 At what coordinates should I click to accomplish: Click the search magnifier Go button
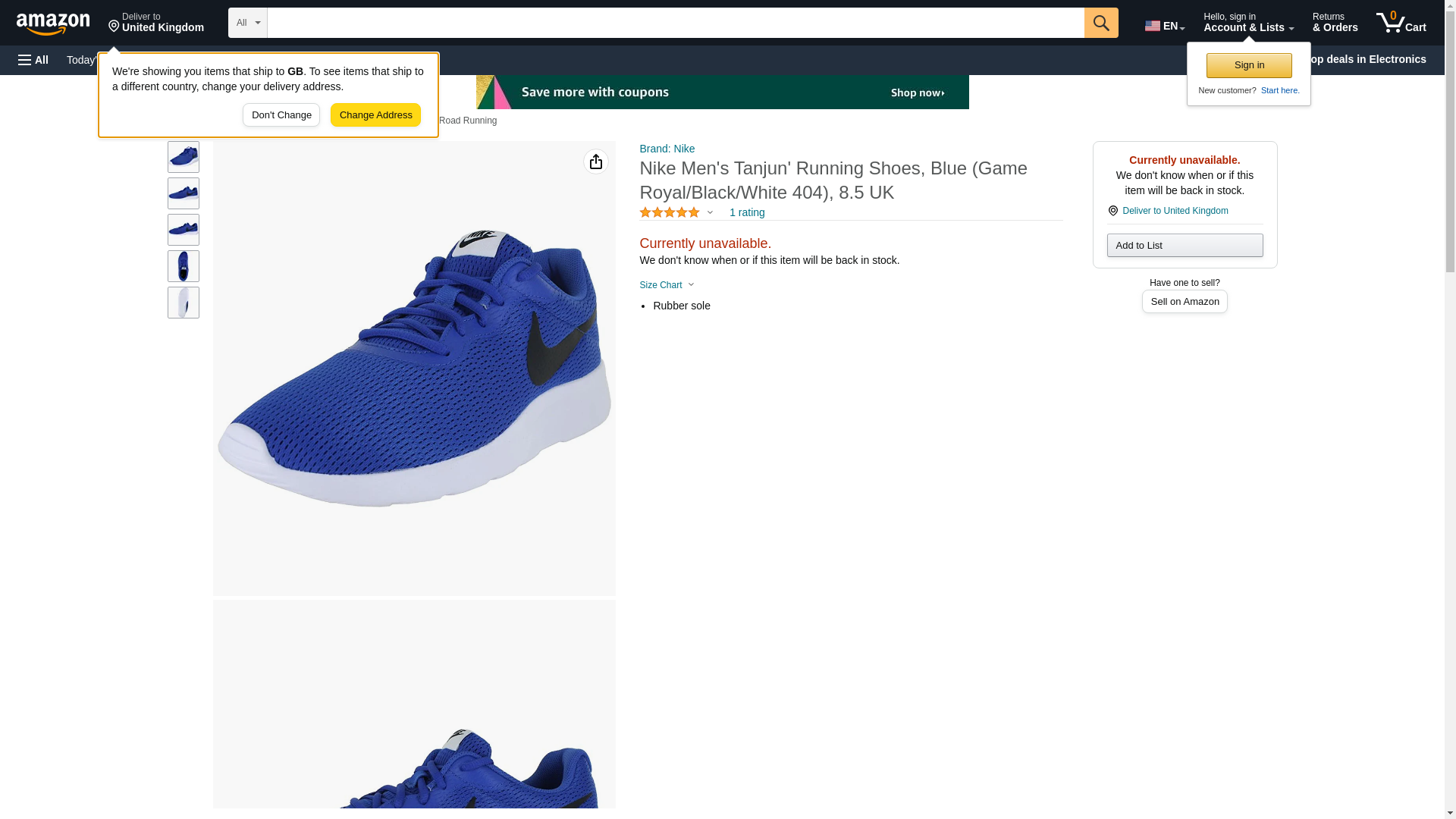[x=1101, y=23]
